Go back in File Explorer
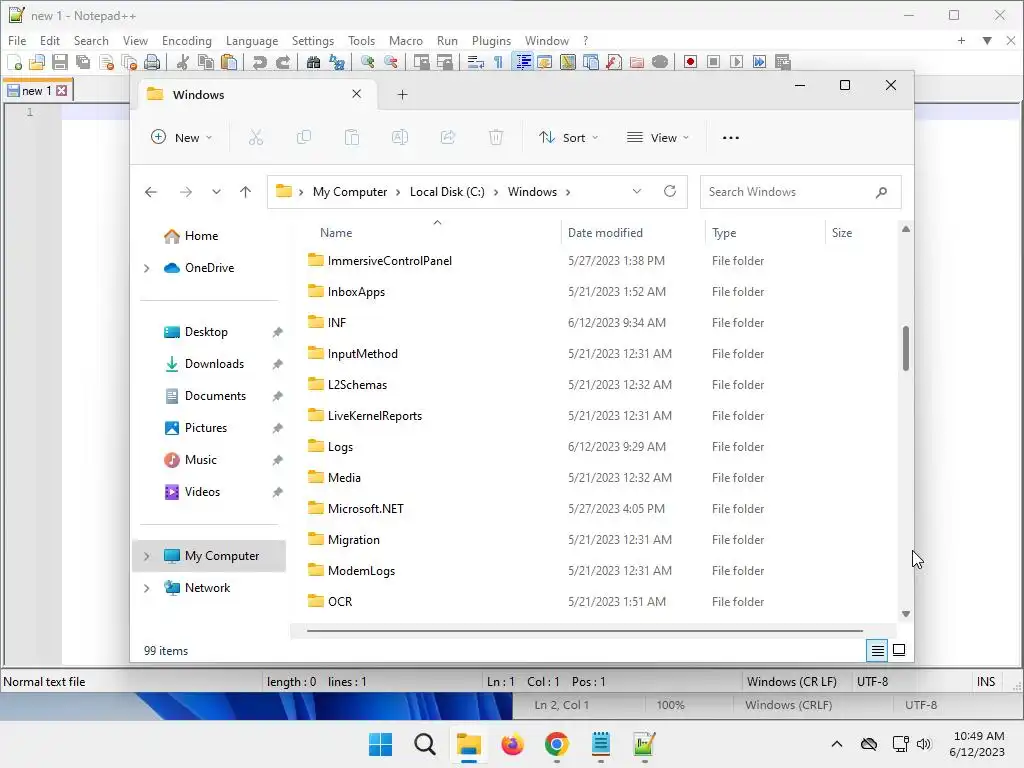Viewport: 1024px width, 768px height. (x=151, y=192)
